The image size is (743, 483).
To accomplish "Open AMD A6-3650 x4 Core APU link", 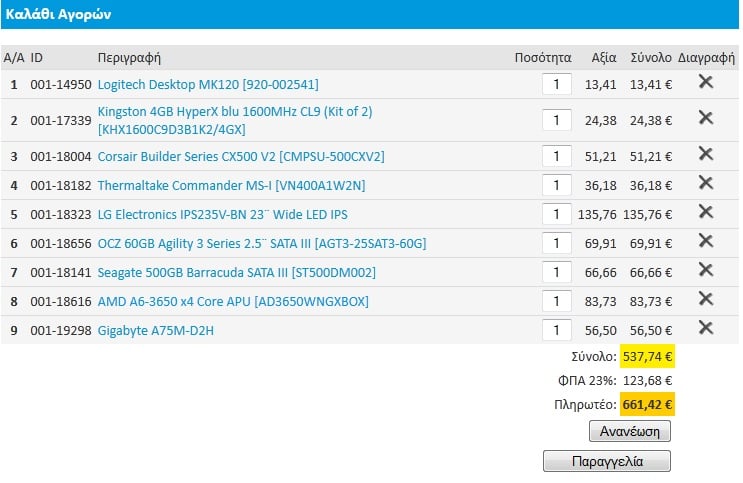I will 233,301.
